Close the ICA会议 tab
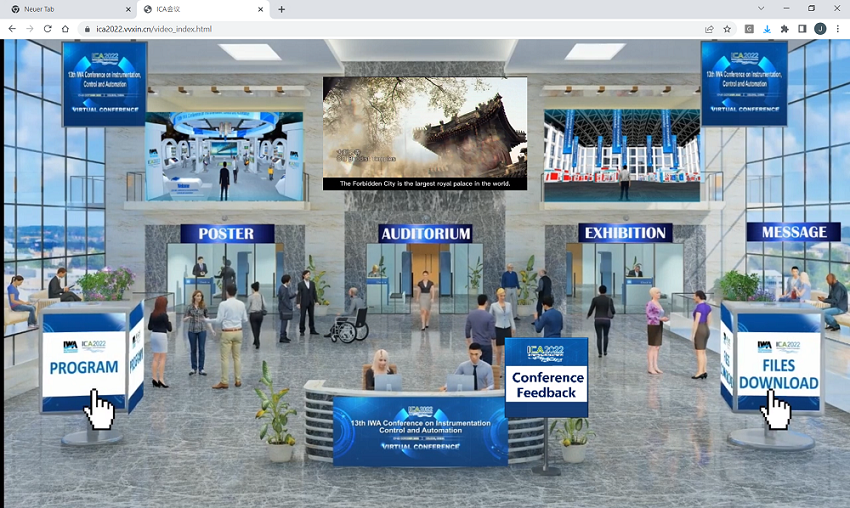The width and height of the screenshot is (850, 508). (260, 9)
